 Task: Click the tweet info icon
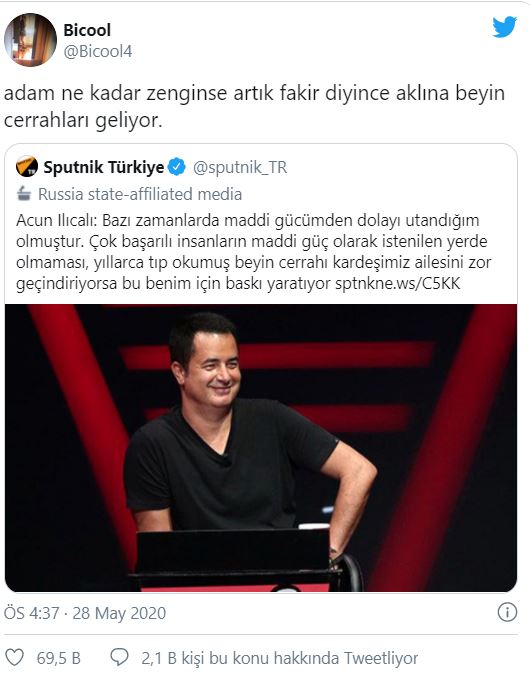click(507, 612)
